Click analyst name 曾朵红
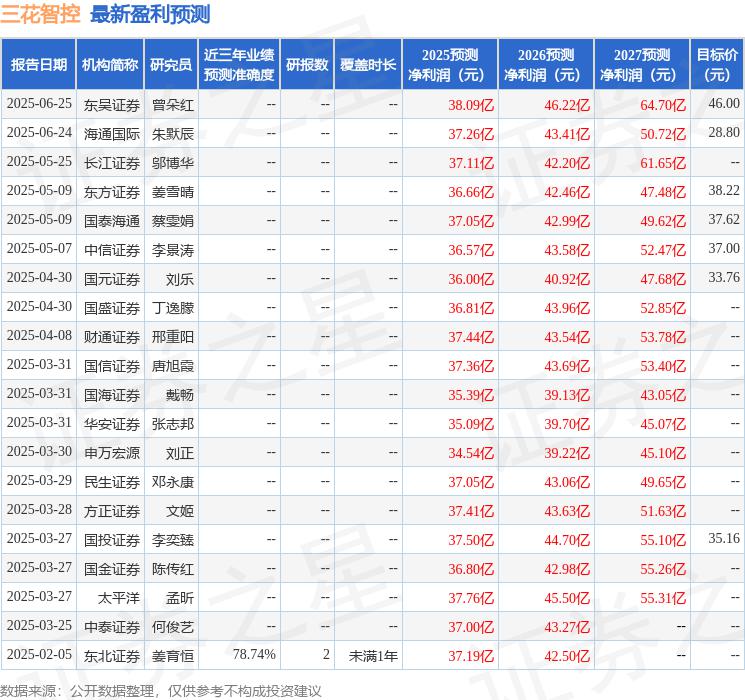 tap(173, 105)
